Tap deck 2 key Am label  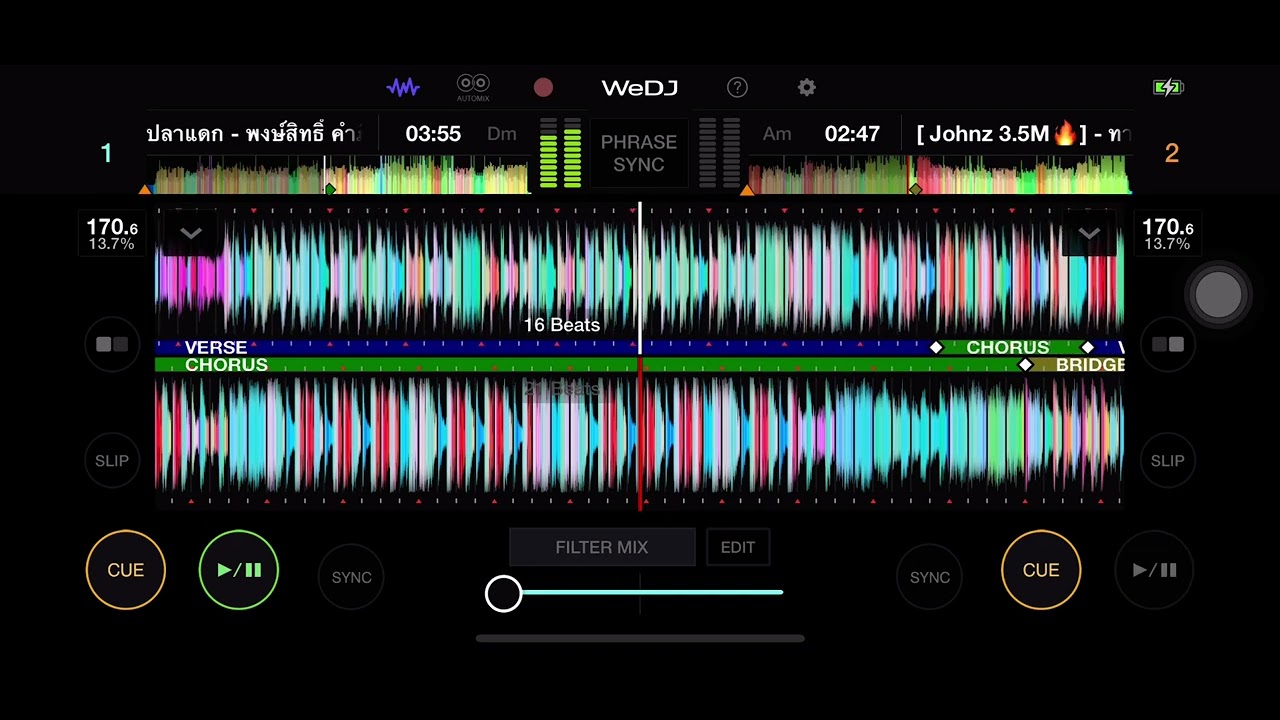(x=777, y=134)
